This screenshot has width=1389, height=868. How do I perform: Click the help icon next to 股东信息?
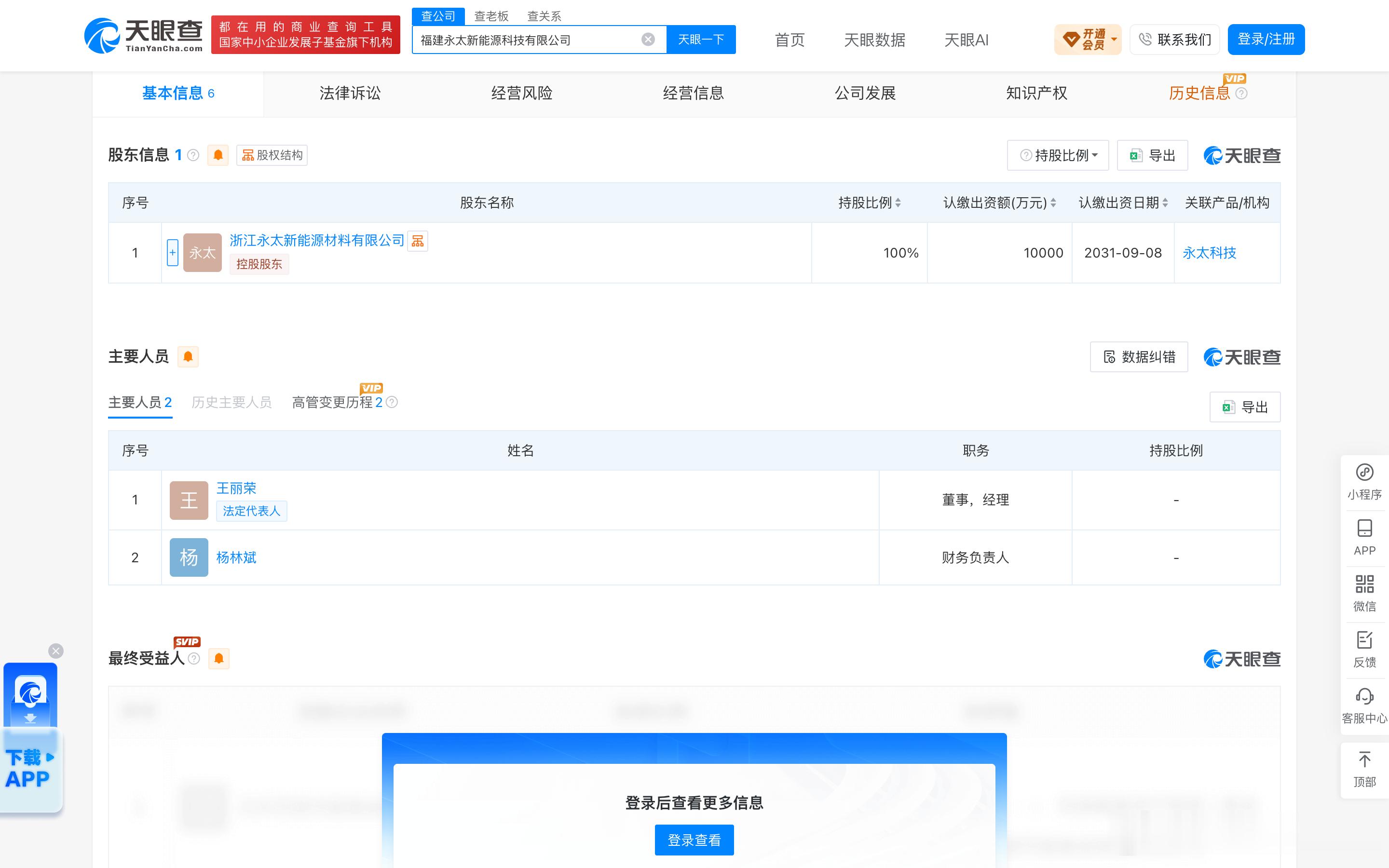pyautogui.click(x=193, y=155)
